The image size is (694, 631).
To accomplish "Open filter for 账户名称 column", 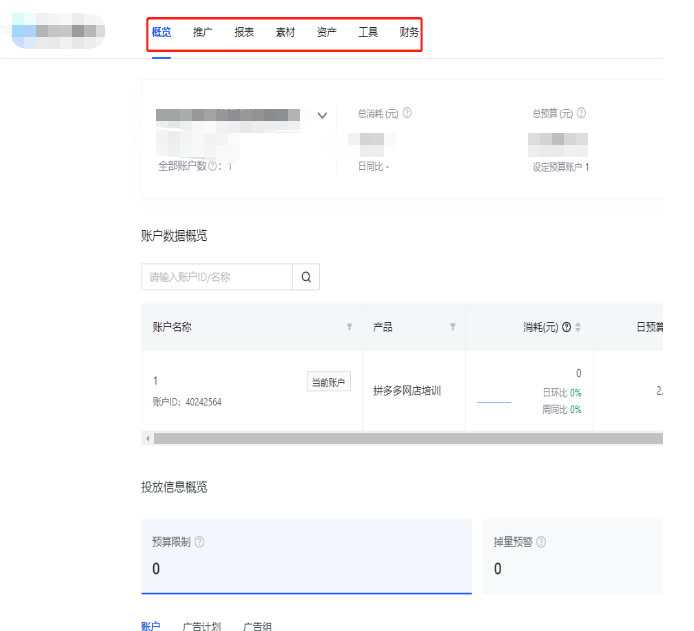I will tap(349, 327).
